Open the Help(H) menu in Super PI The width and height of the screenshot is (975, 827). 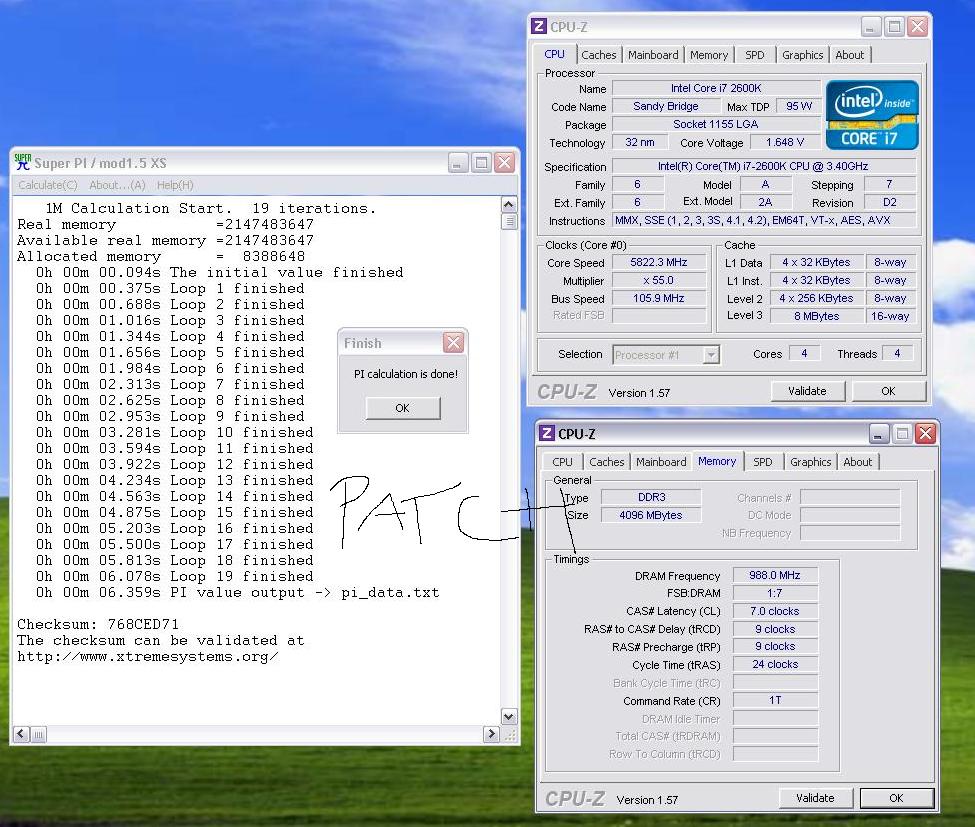point(175,185)
